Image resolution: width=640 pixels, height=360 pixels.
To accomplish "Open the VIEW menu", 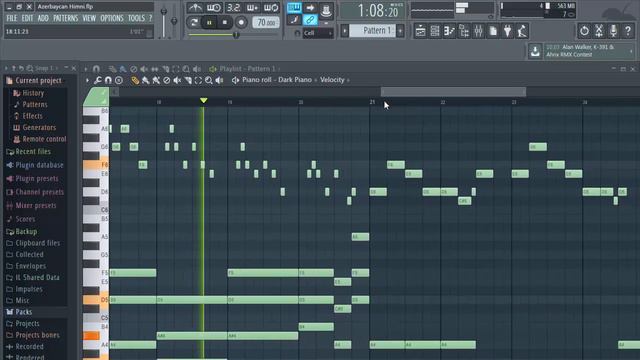I will (89, 18).
